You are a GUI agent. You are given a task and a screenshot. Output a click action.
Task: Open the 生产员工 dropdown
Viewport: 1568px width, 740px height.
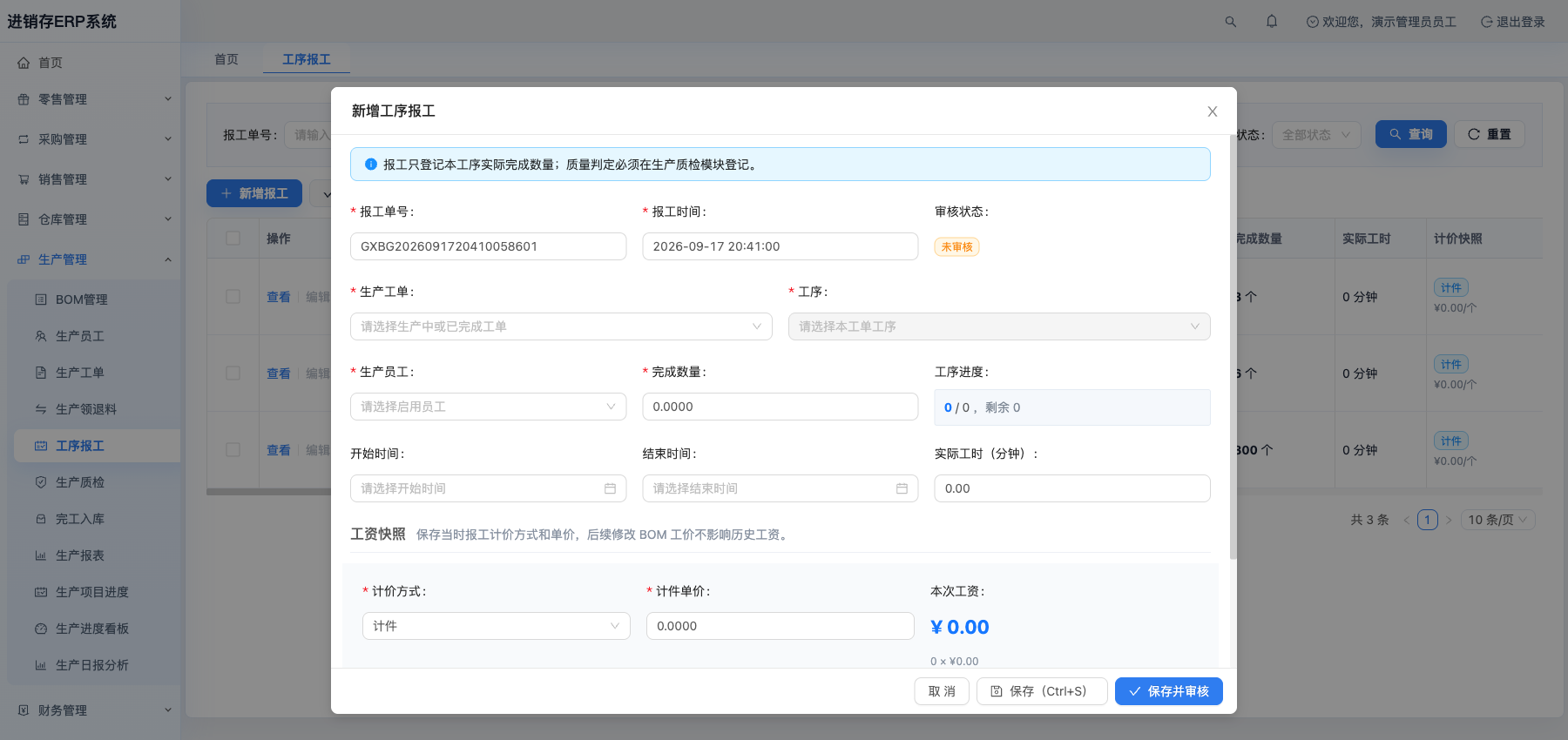[x=488, y=407]
